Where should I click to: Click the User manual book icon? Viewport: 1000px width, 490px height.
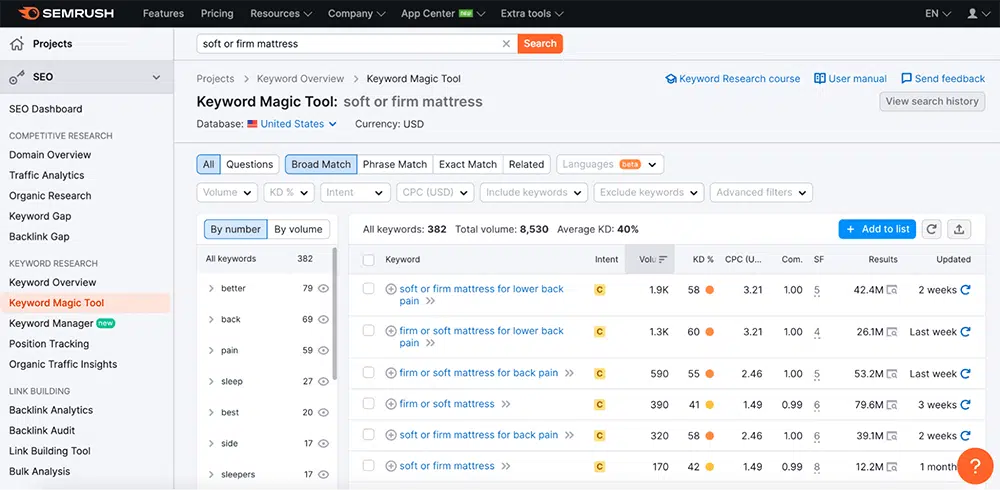click(x=820, y=78)
